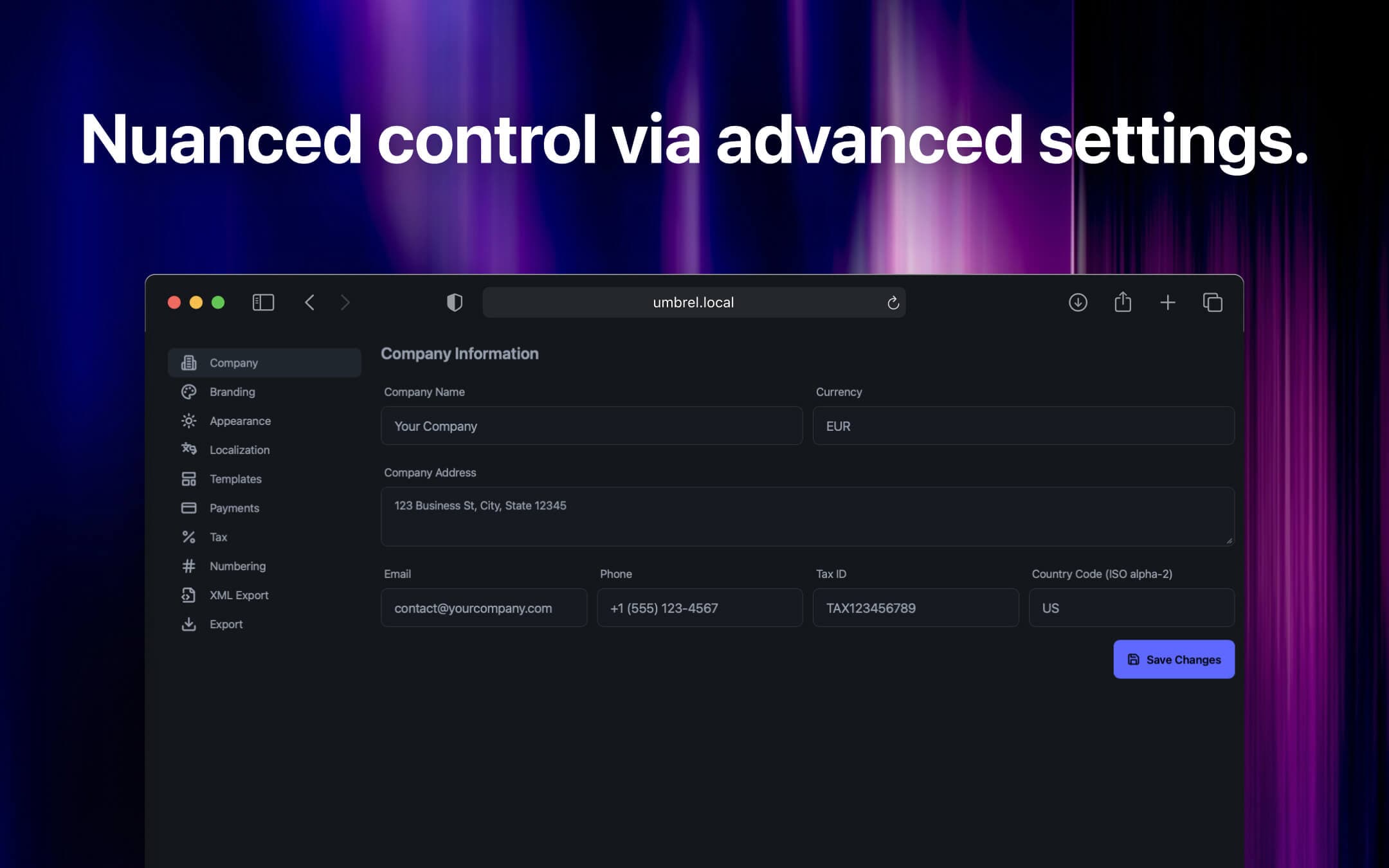Select the Export download icon
1389x868 pixels.
[188, 624]
